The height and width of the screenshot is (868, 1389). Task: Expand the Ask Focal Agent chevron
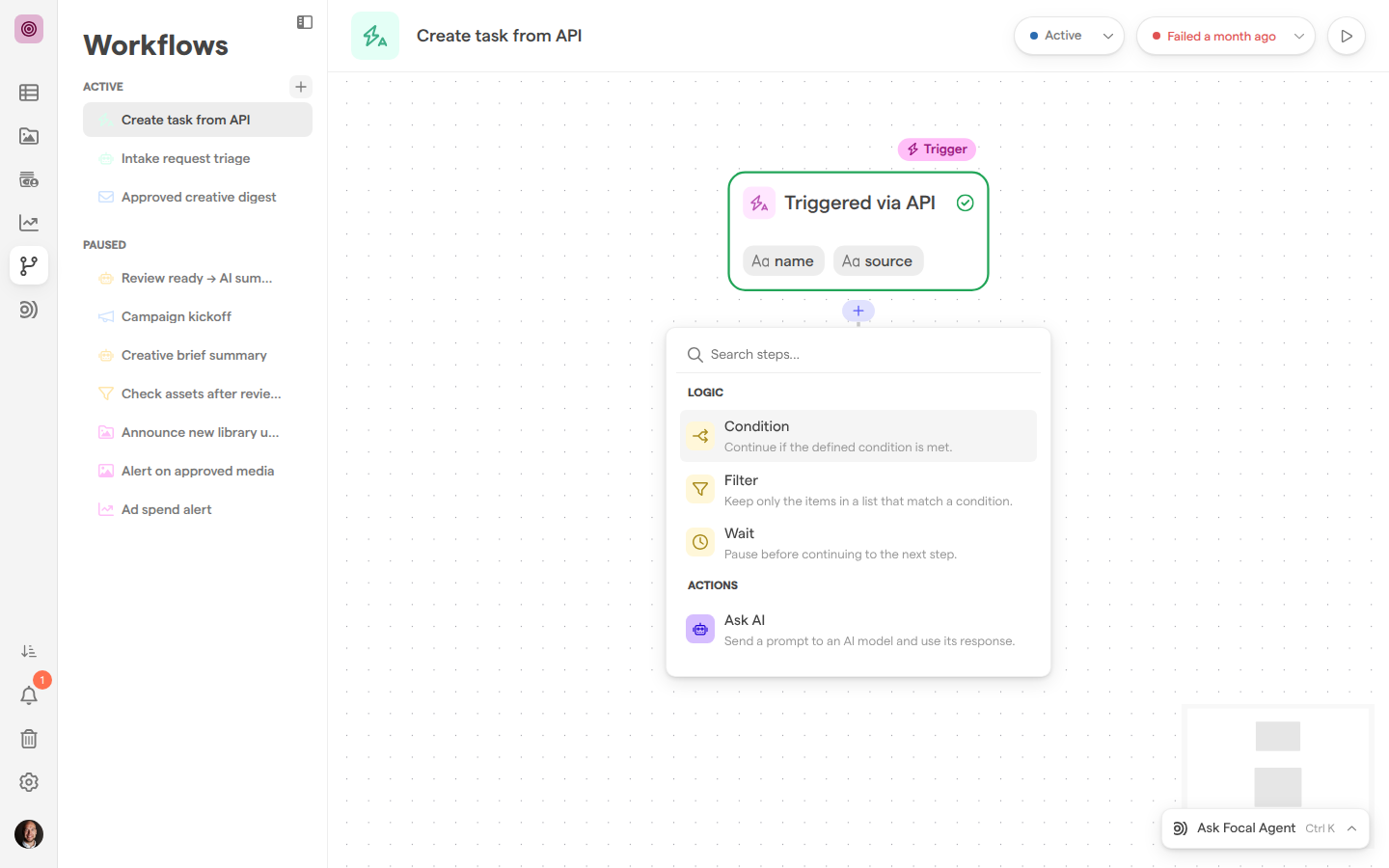[x=1352, y=828]
